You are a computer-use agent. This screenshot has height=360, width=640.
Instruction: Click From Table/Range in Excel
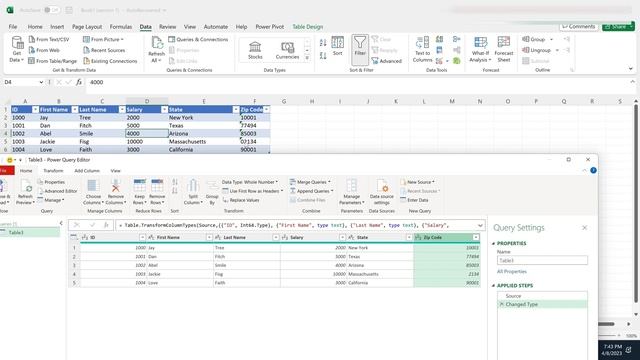(x=53, y=61)
